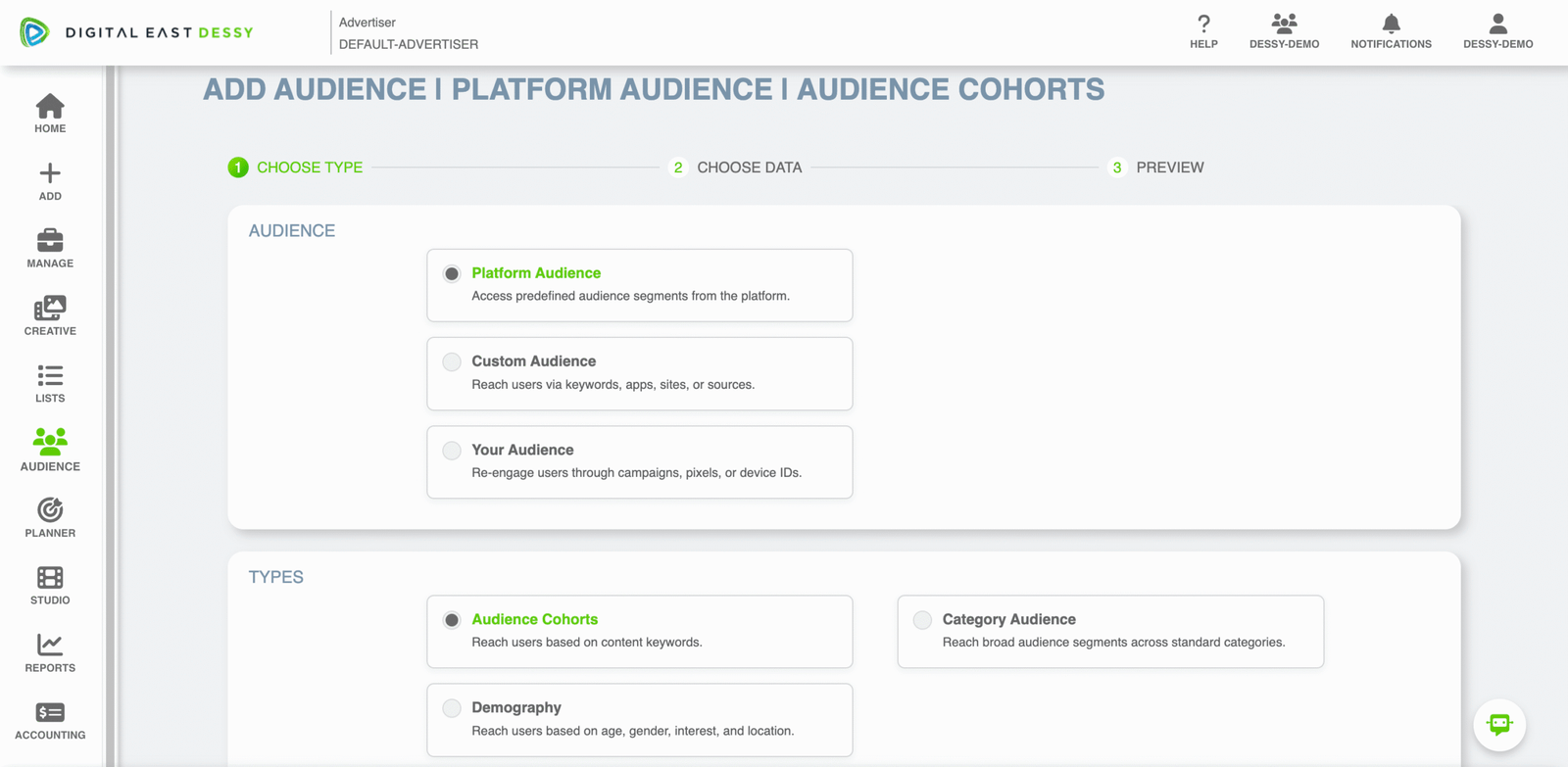Open the Accounting dollar icon

pos(50,712)
